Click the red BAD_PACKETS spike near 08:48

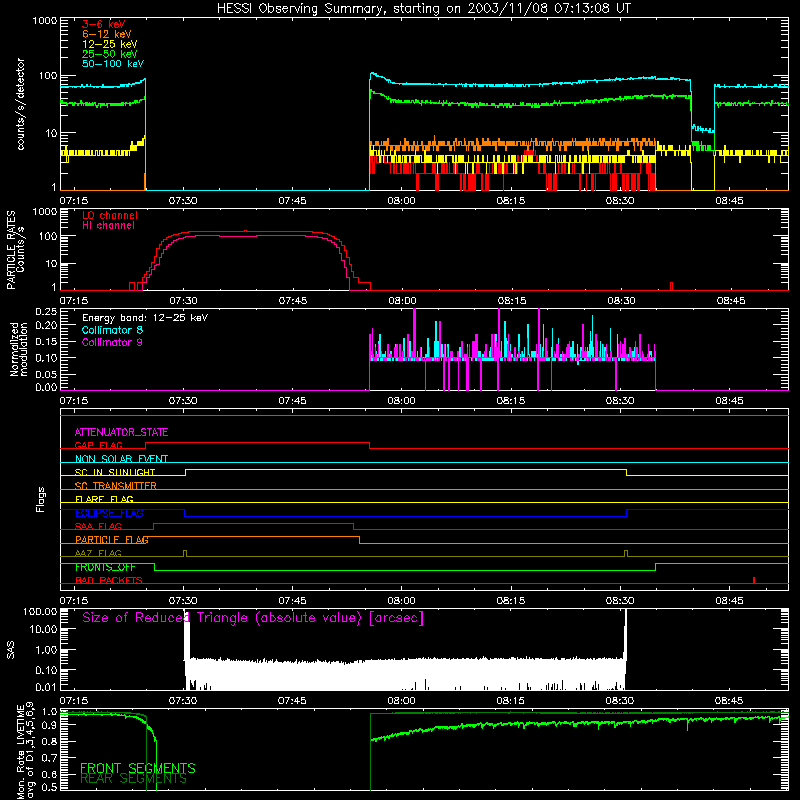[754, 580]
